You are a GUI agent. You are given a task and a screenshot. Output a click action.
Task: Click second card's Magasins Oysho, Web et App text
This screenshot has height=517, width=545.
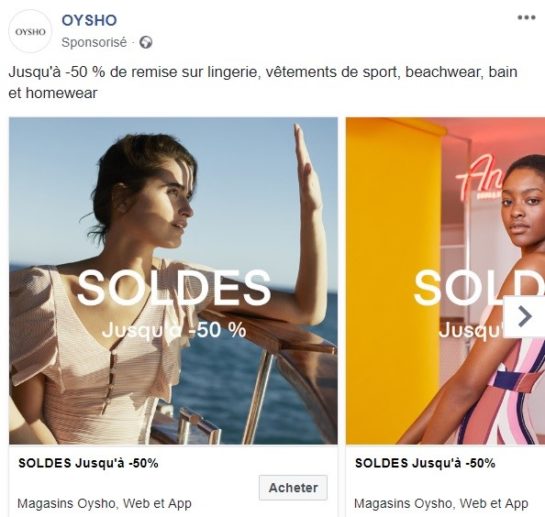[441, 503]
